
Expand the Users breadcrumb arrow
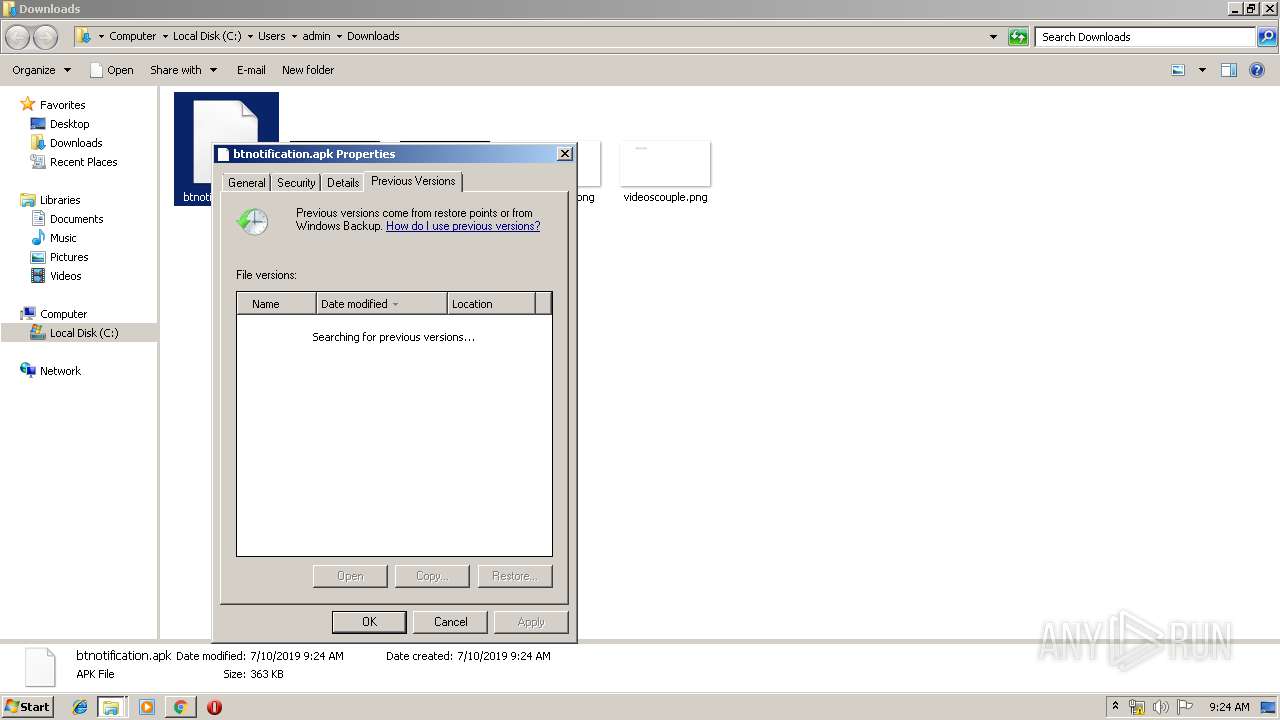pyautogui.click(x=294, y=36)
